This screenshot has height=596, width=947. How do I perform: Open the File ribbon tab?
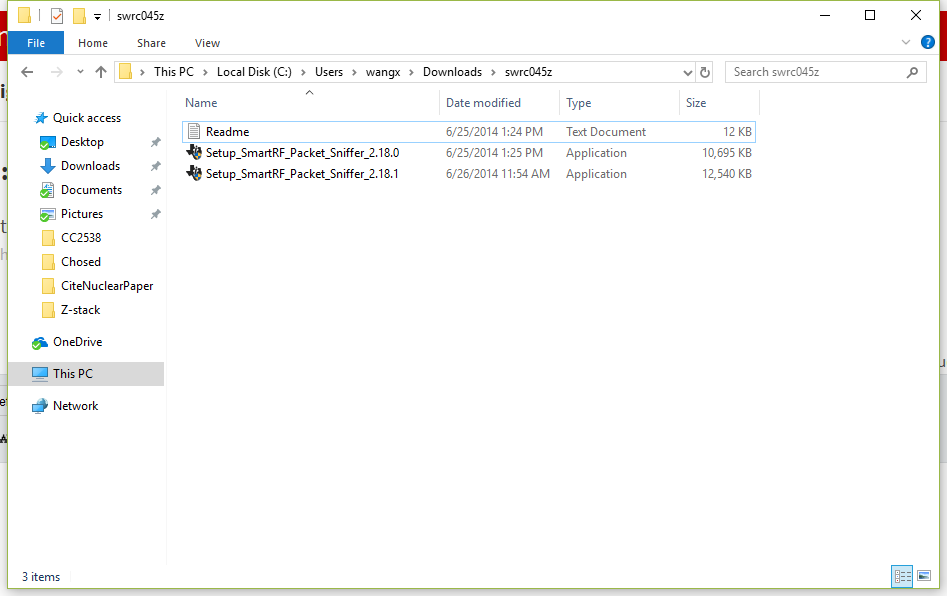coord(36,43)
